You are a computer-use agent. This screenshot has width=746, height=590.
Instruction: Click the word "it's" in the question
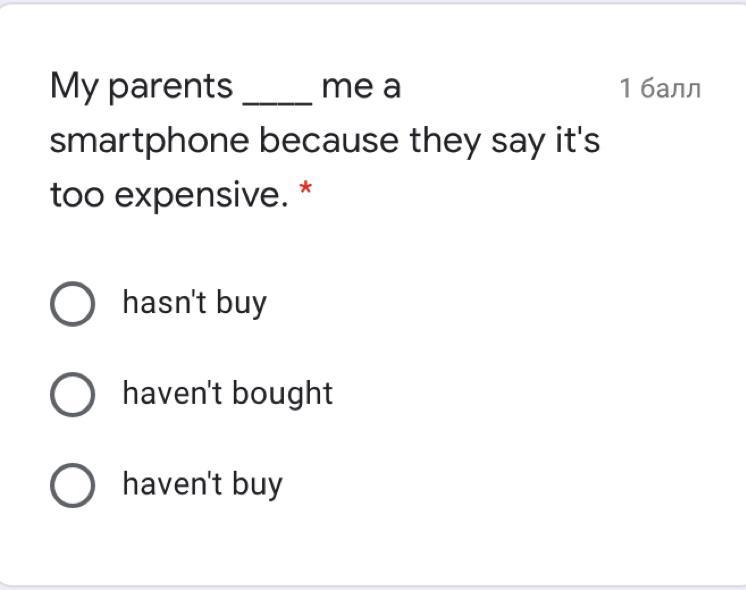pos(577,141)
